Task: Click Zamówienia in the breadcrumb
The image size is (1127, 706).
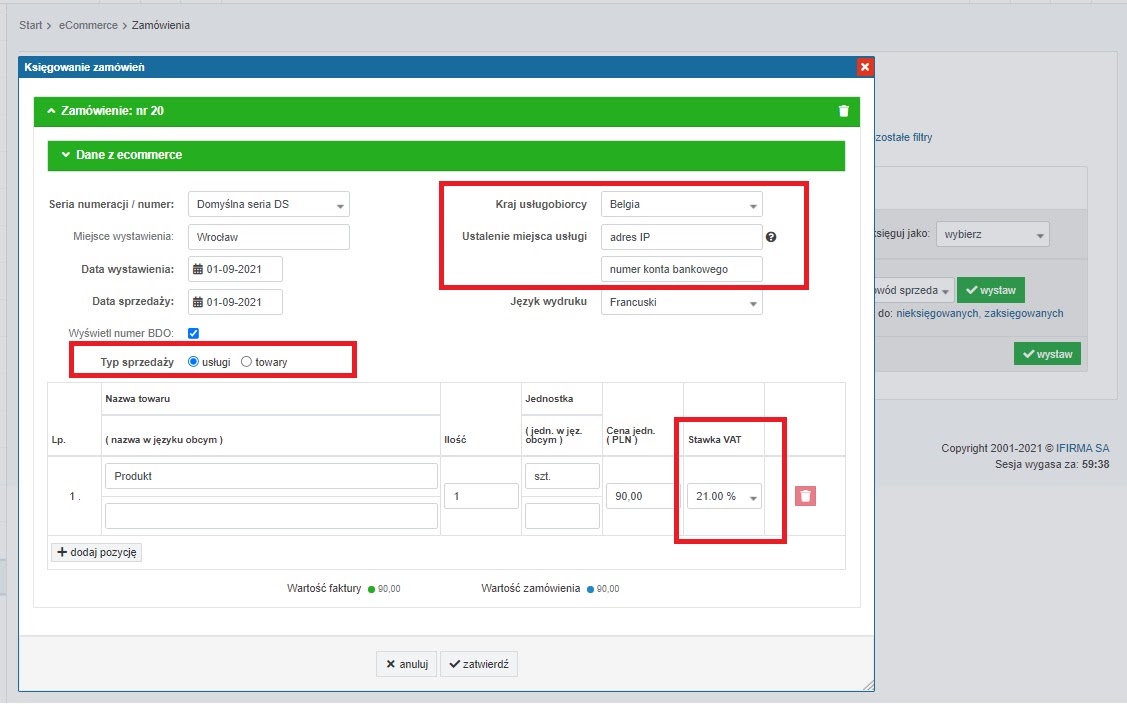Action: point(161,25)
